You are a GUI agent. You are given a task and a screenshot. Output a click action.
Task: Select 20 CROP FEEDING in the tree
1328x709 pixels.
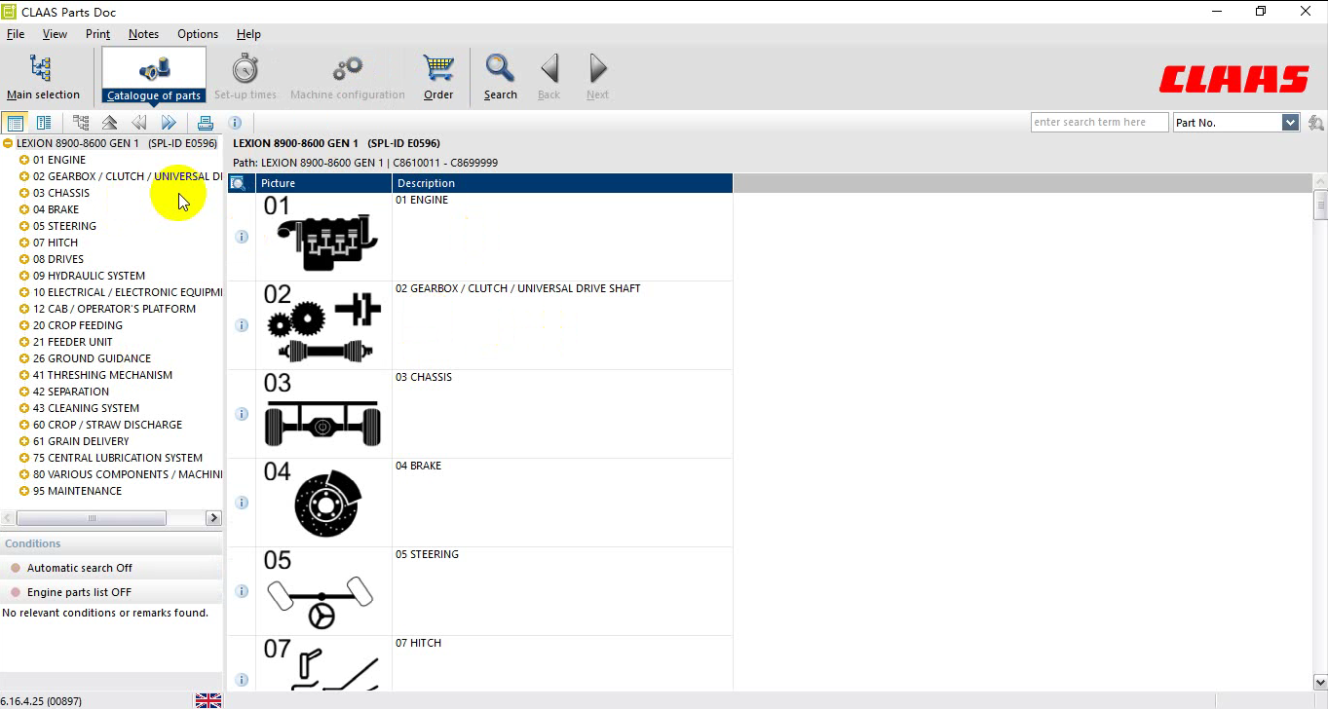78,325
